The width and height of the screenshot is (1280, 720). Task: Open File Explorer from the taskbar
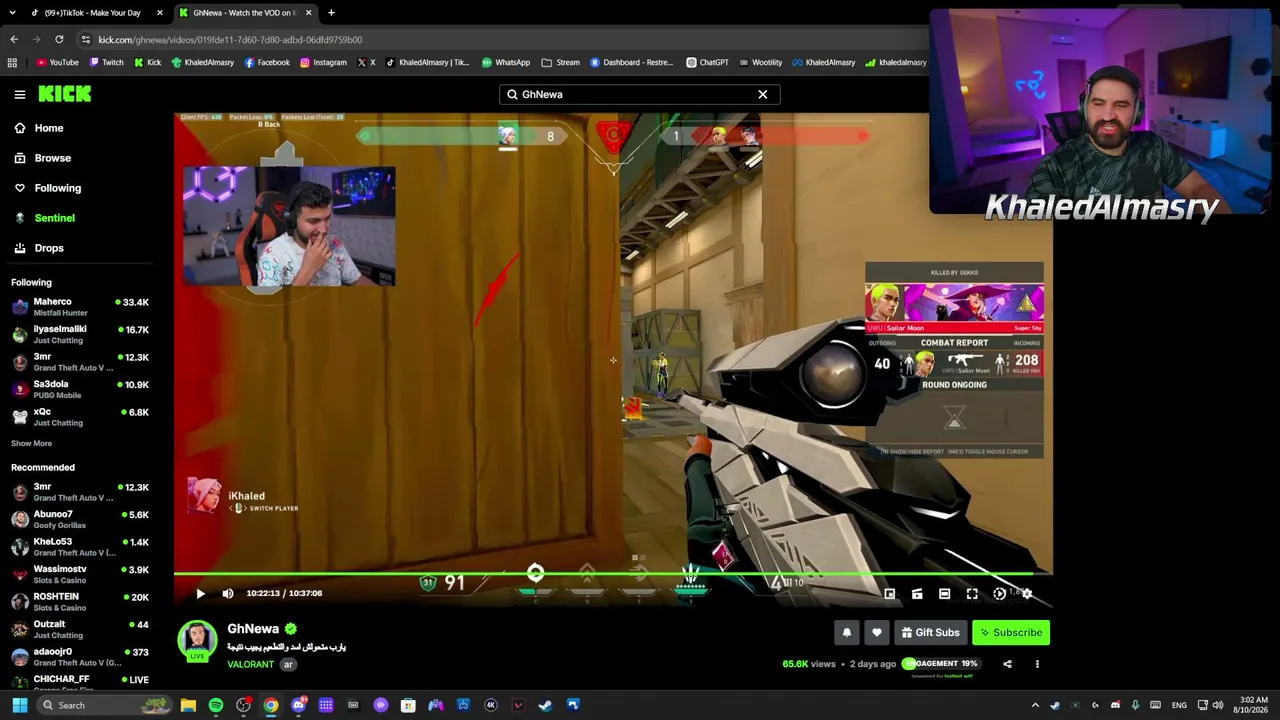[x=188, y=705]
